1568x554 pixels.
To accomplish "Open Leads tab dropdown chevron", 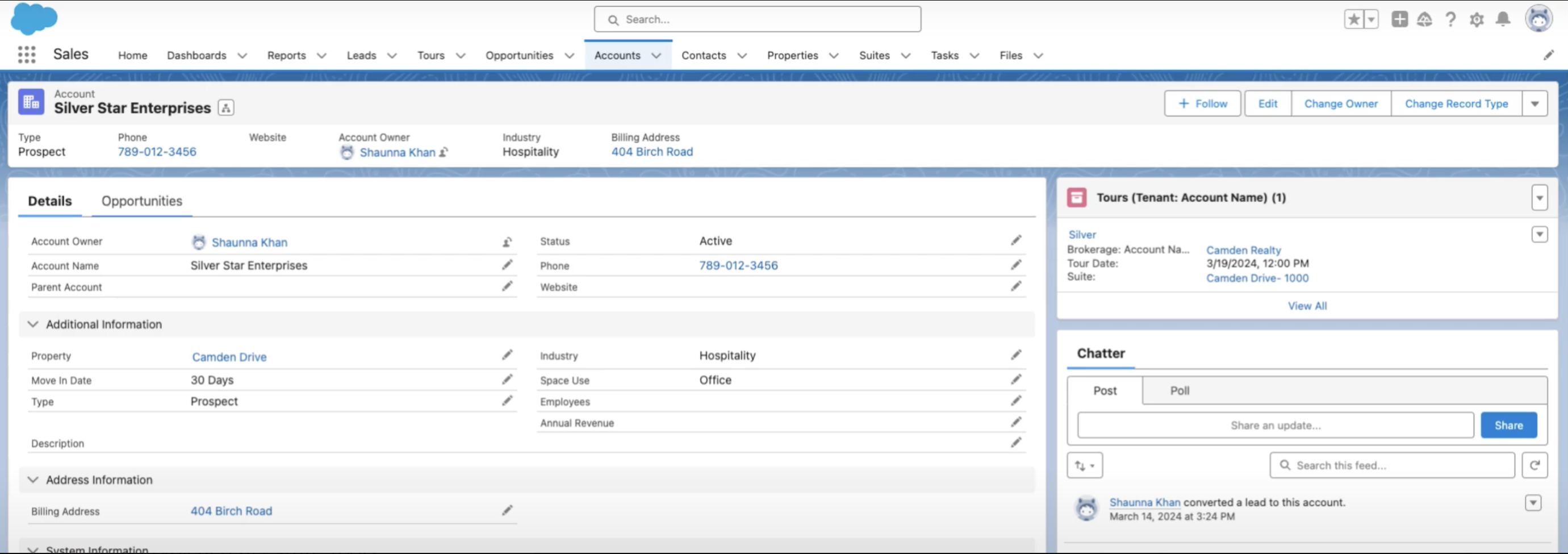I will coord(392,56).
